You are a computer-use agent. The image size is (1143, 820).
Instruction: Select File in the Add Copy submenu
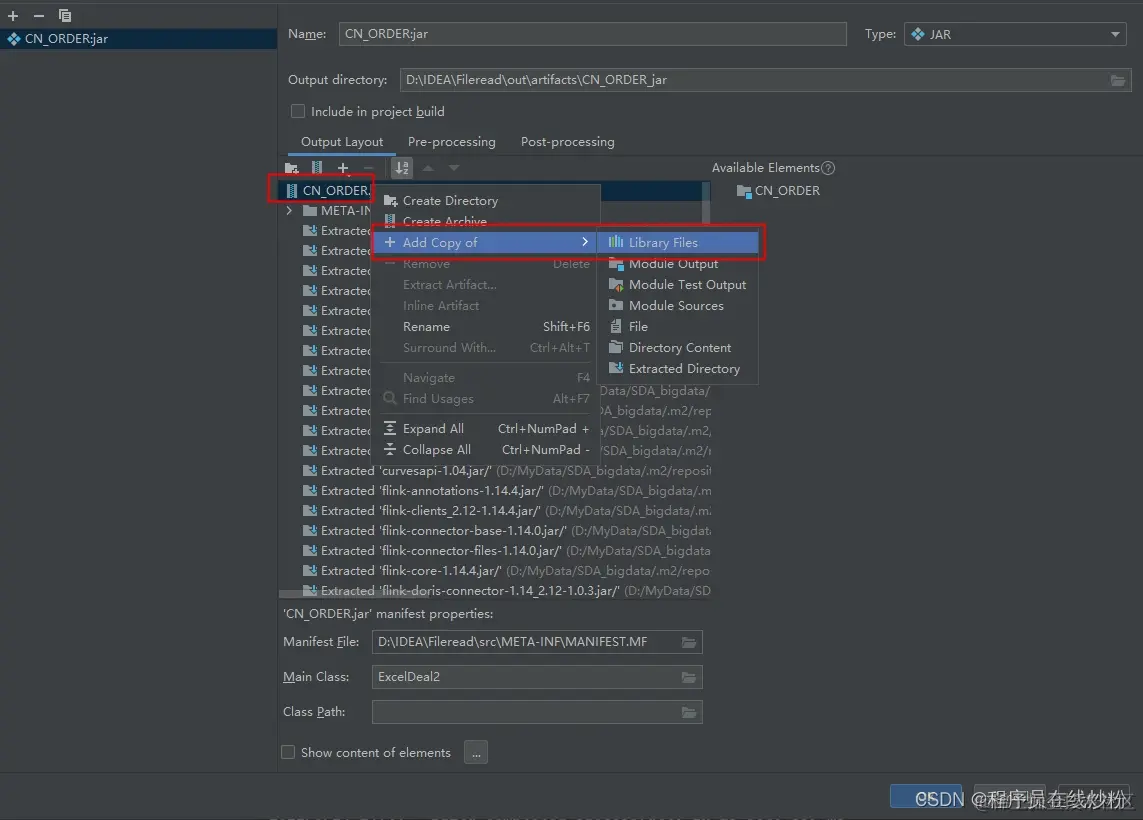(x=678, y=327)
